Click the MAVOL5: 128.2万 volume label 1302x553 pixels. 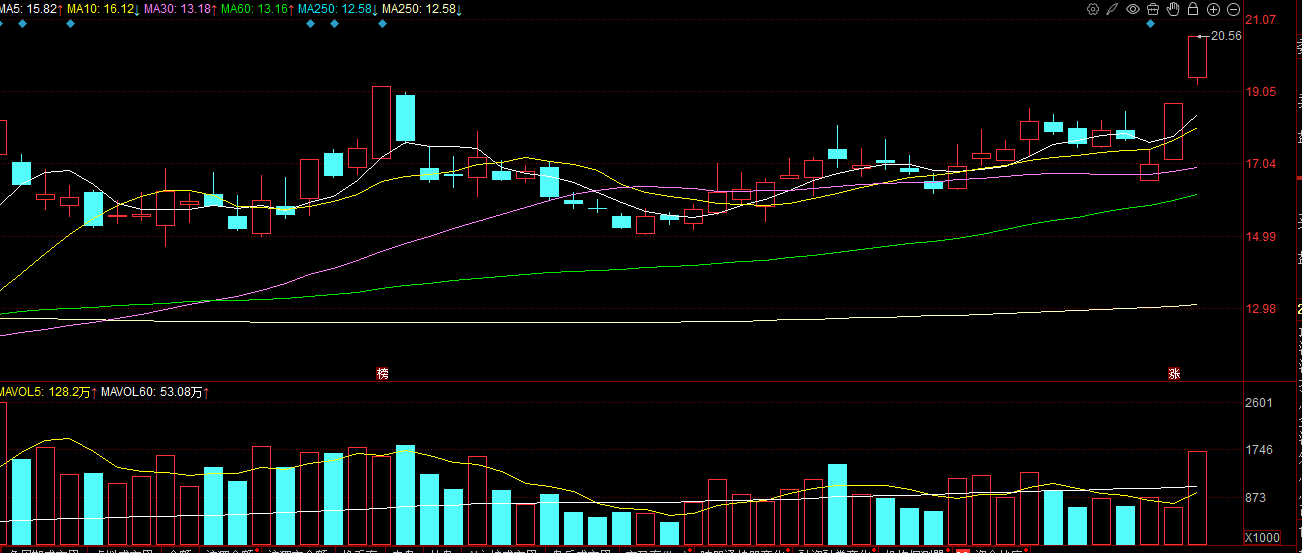pos(48,392)
